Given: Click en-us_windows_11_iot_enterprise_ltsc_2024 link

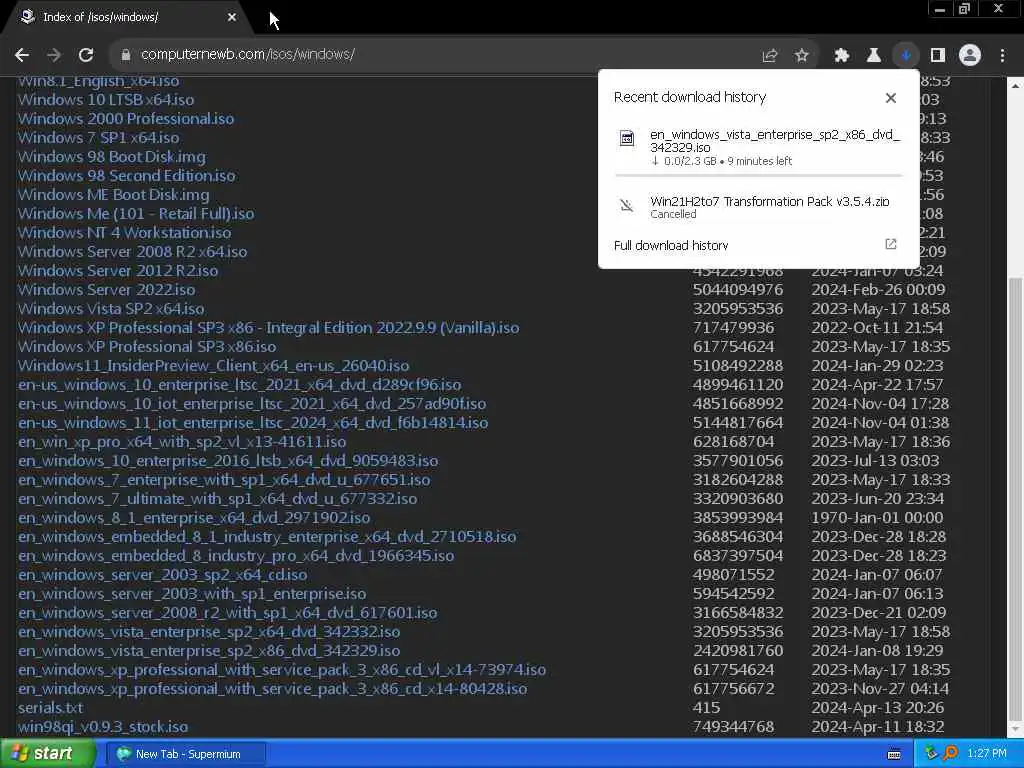Looking at the screenshot, I should [x=253, y=423].
